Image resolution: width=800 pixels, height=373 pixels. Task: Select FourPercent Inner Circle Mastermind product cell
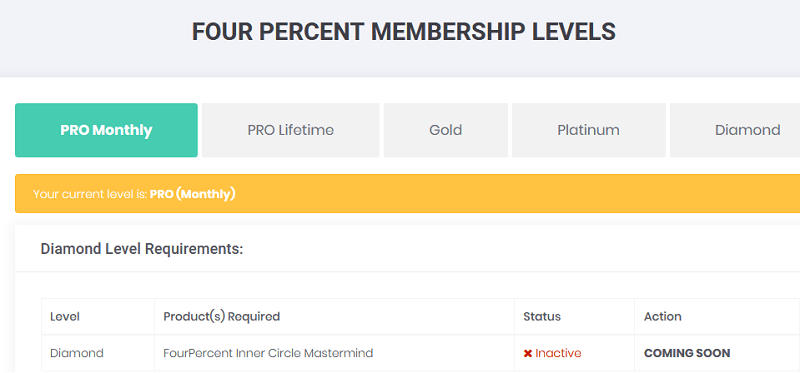tap(334, 353)
